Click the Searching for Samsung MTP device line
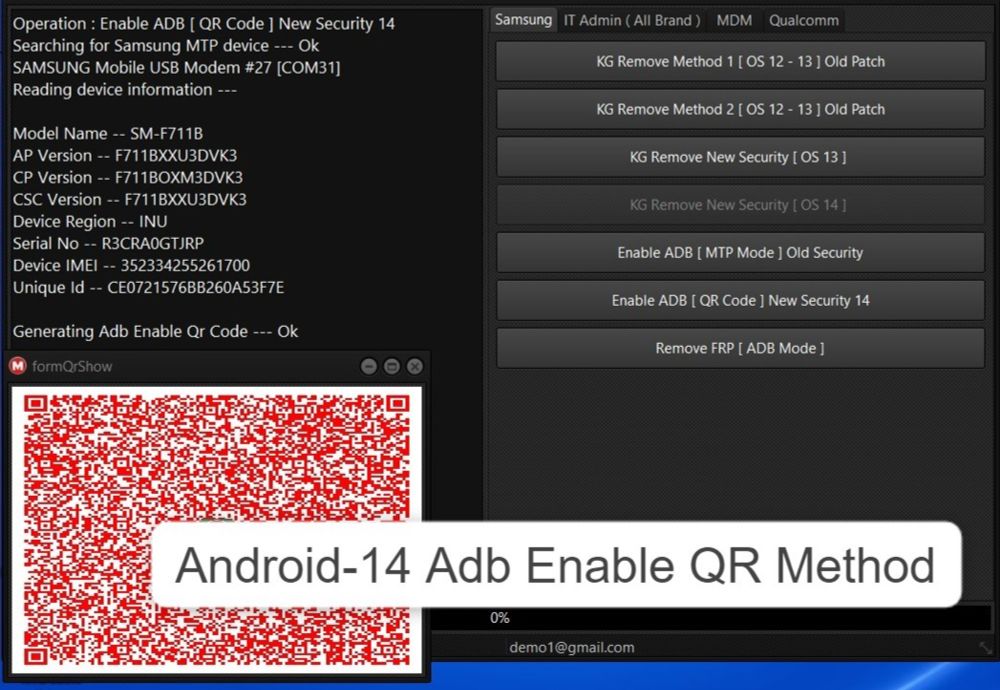This screenshot has width=1000, height=690. pyautogui.click(x=166, y=46)
